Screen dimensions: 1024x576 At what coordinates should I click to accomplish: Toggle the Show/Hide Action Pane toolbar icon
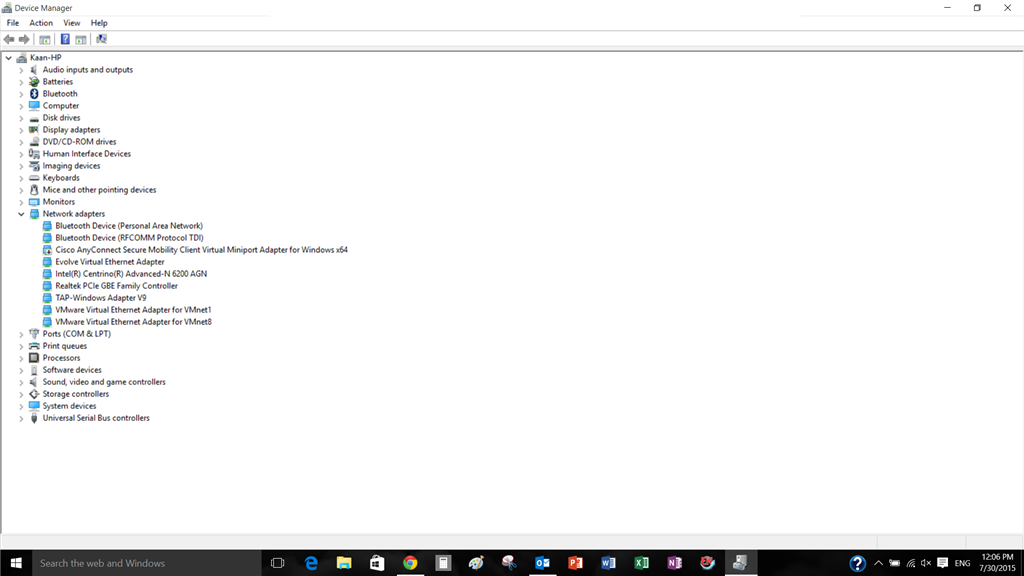click(81, 39)
